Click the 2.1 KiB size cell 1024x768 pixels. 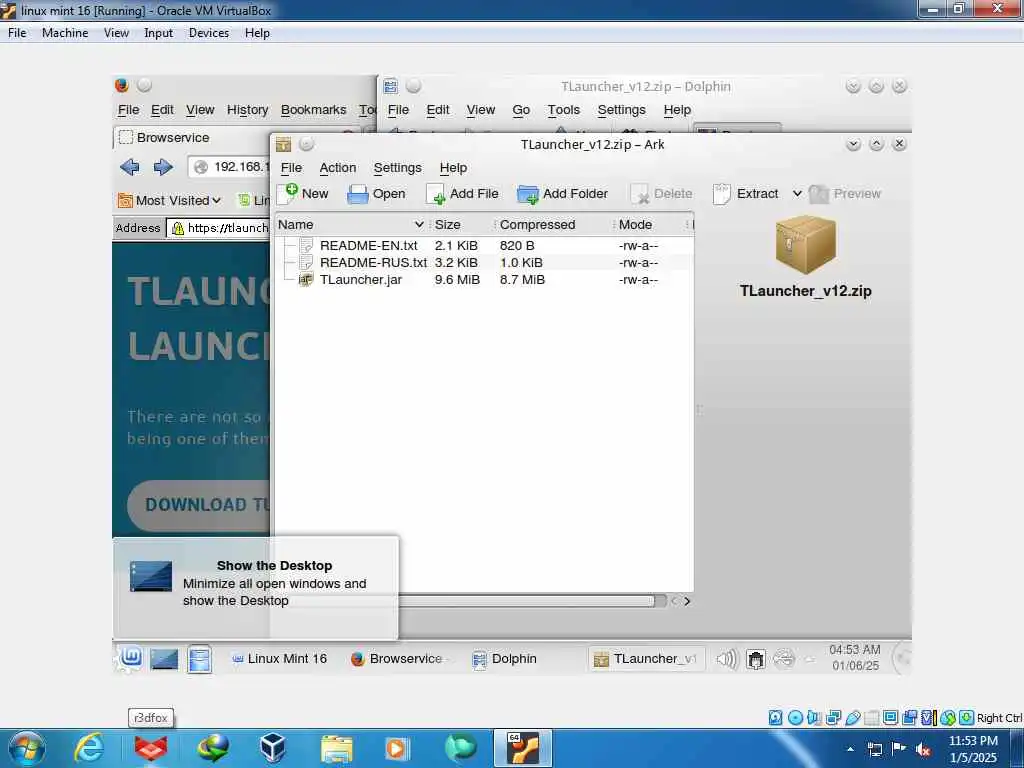pos(456,246)
